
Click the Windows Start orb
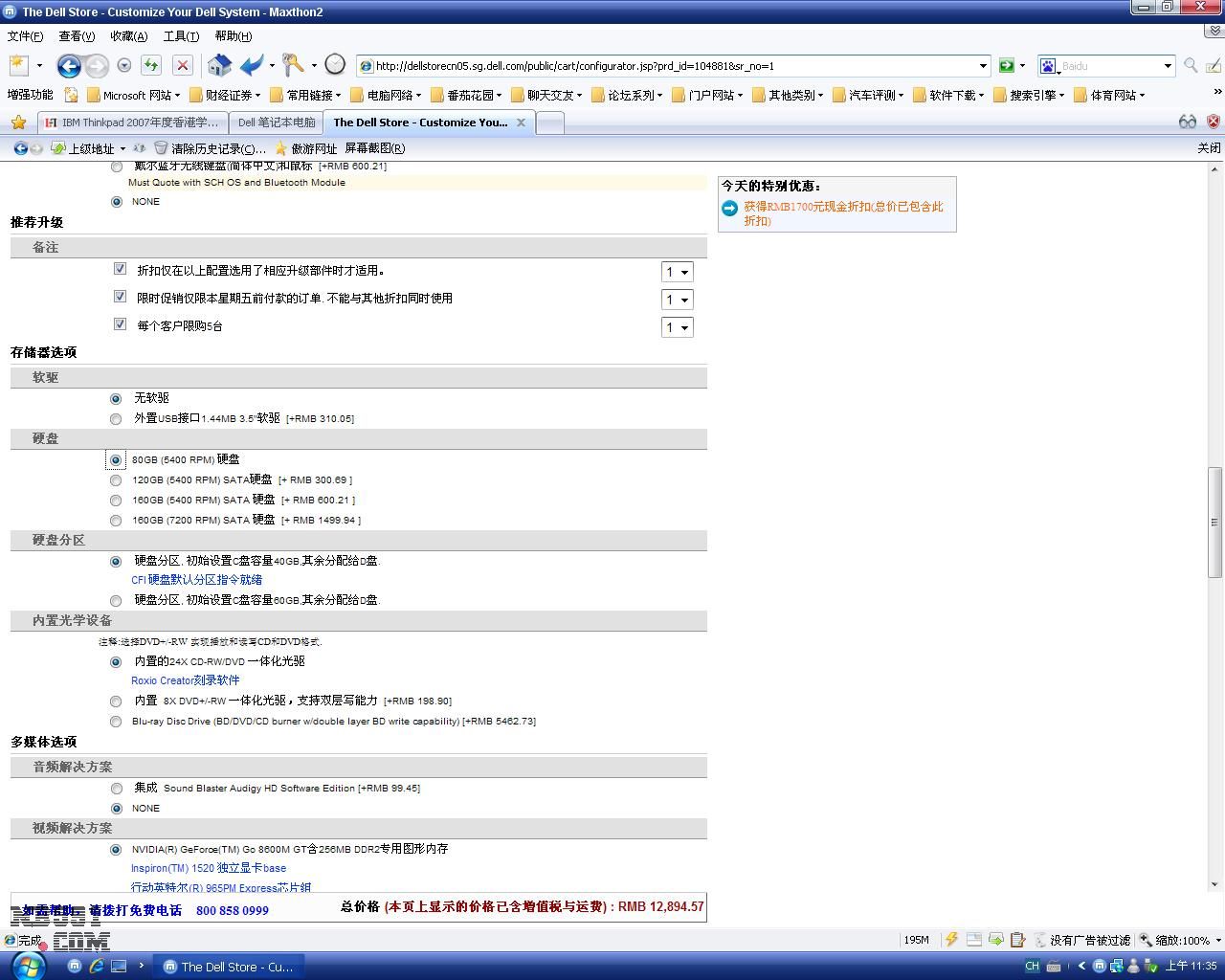(28, 966)
